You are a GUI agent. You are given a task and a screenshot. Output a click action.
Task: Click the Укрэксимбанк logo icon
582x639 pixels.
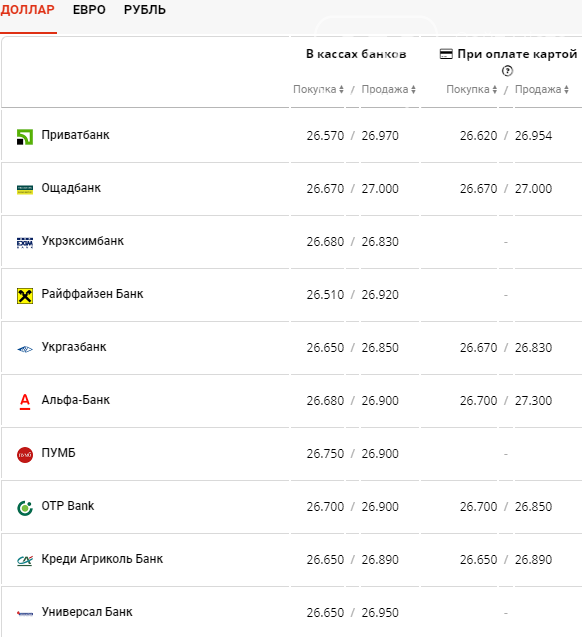point(24,242)
